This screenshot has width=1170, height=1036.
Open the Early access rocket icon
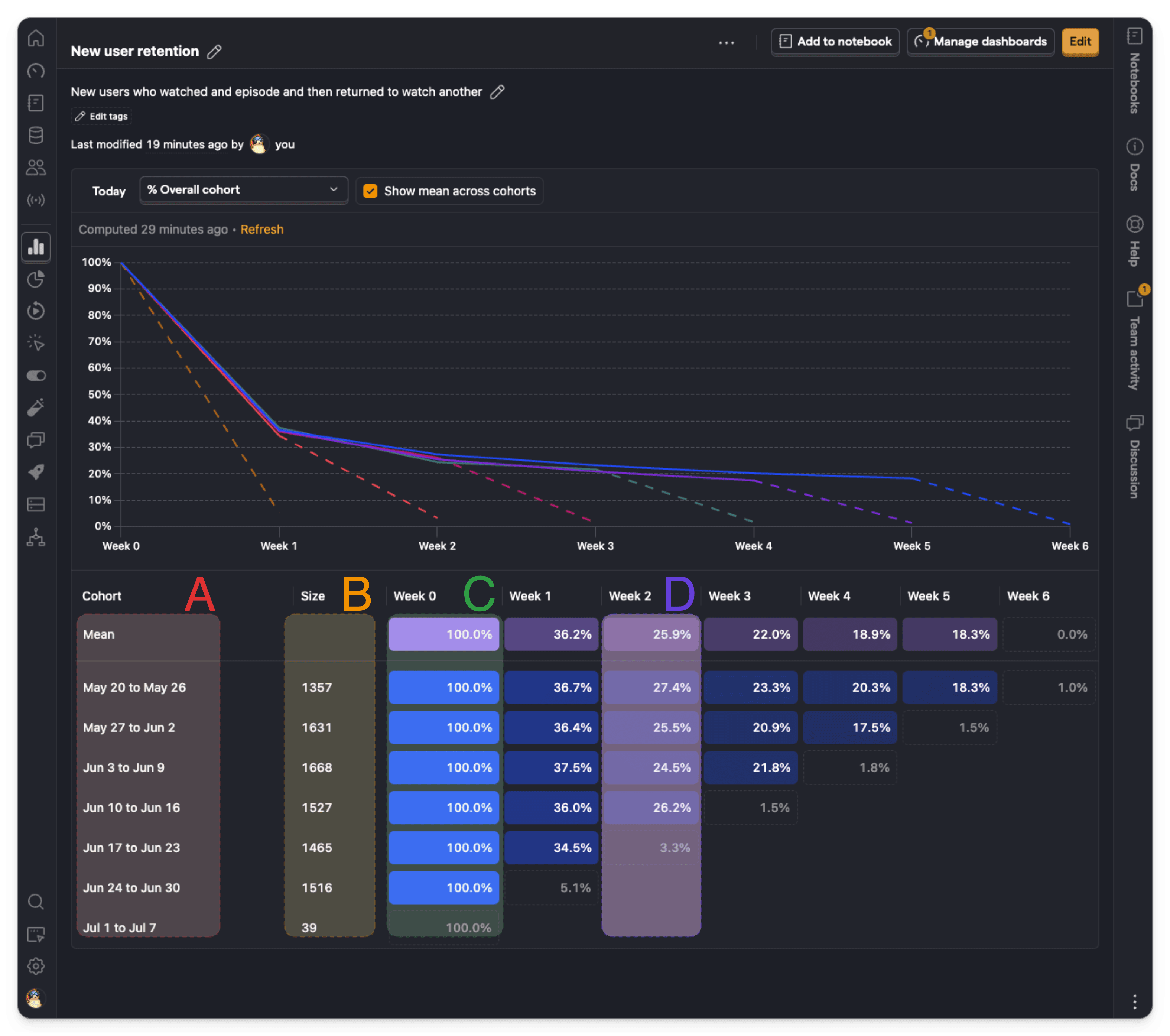[36, 472]
